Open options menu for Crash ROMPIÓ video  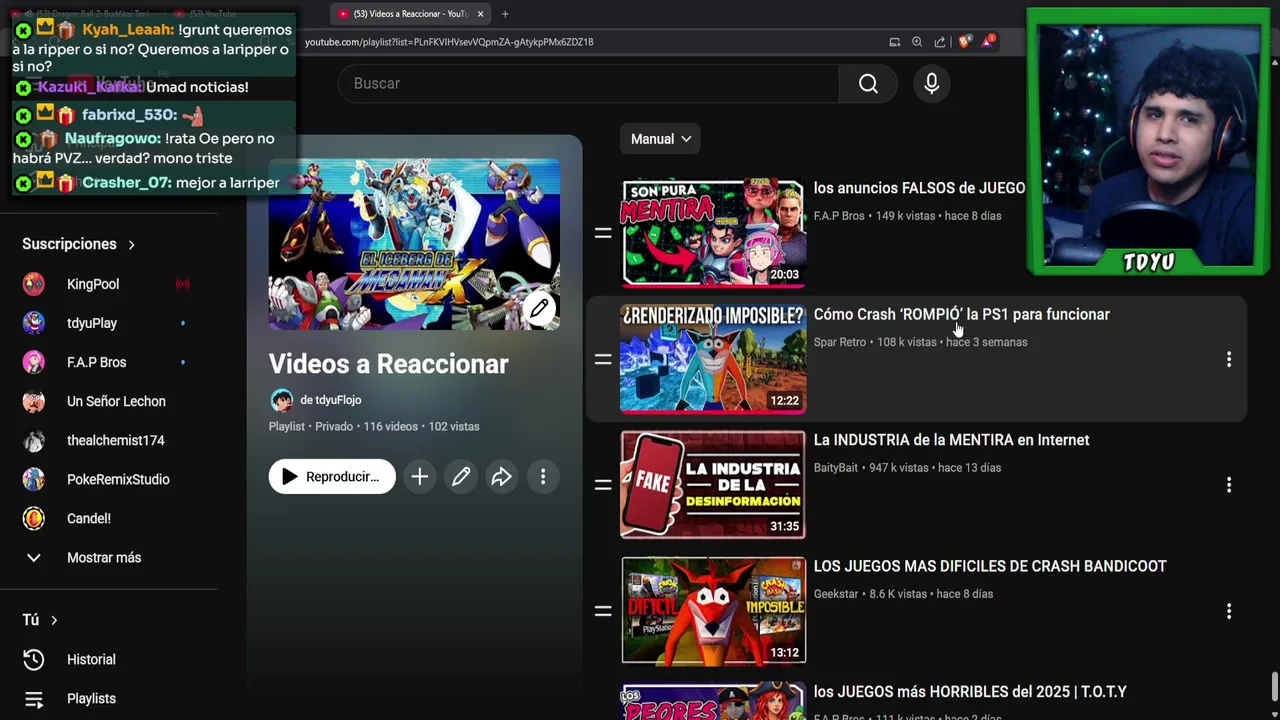coord(1229,359)
